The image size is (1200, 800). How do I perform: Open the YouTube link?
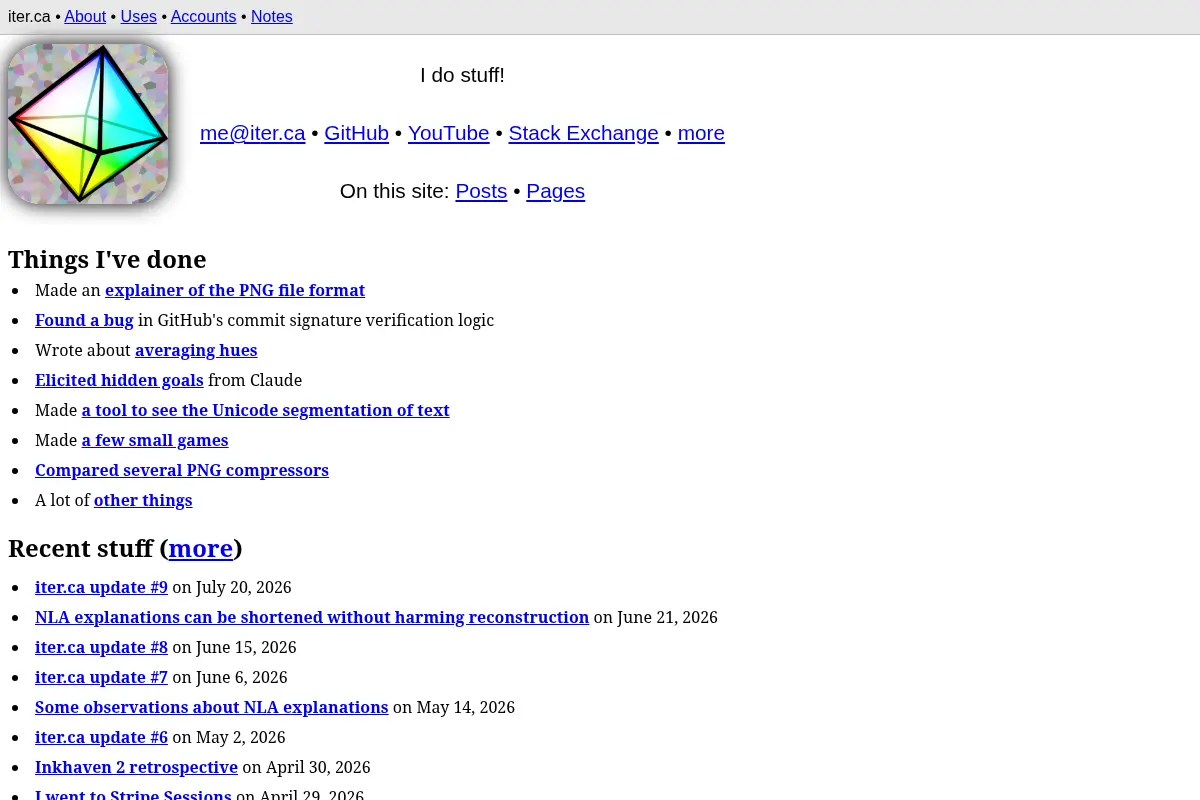pyautogui.click(x=449, y=133)
